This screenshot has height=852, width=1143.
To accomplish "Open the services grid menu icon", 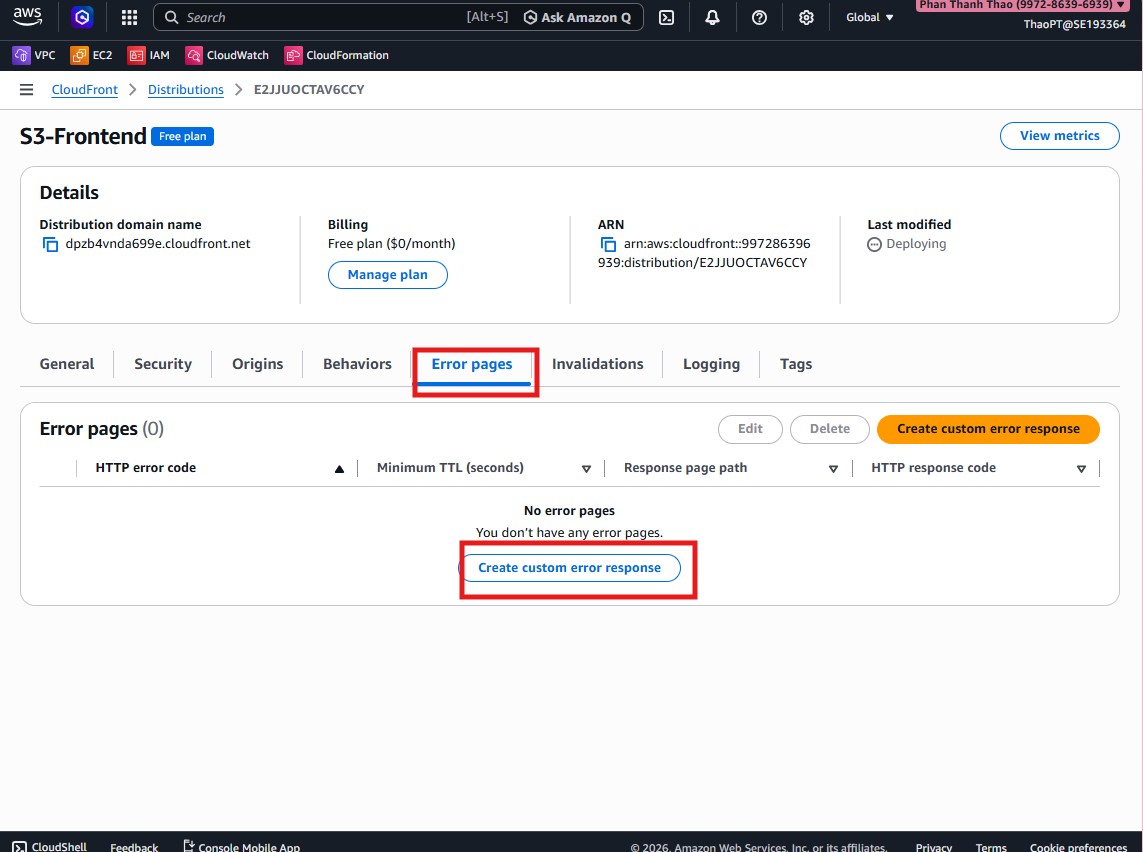I will click(129, 17).
